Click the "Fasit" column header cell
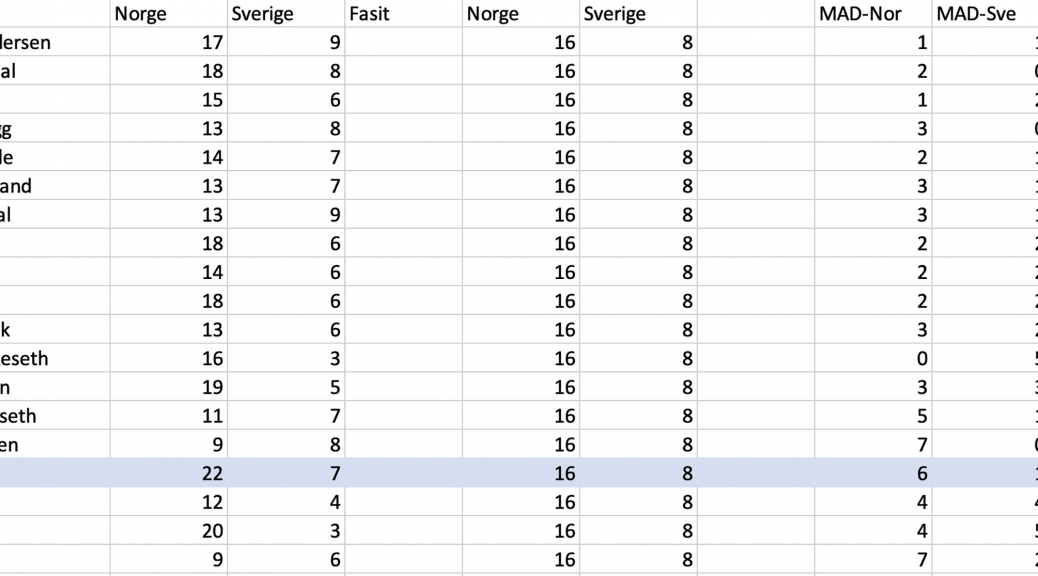This screenshot has height=576, width=1038. (403, 14)
